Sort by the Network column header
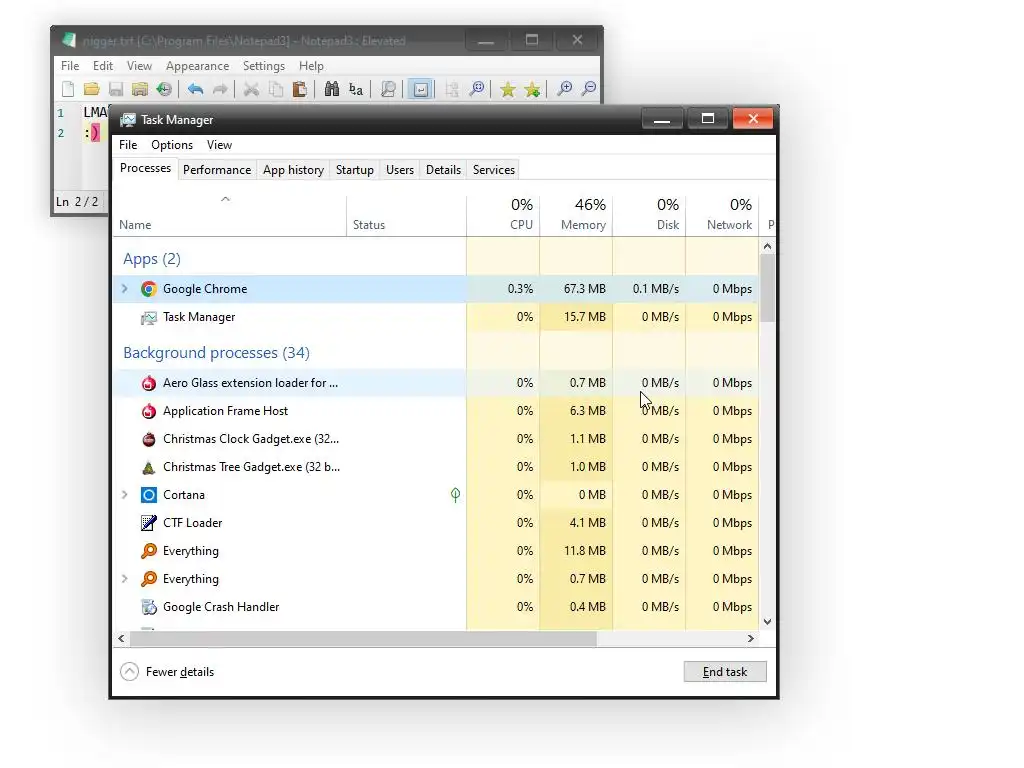The width and height of the screenshot is (1024, 768). pyautogui.click(x=722, y=214)
